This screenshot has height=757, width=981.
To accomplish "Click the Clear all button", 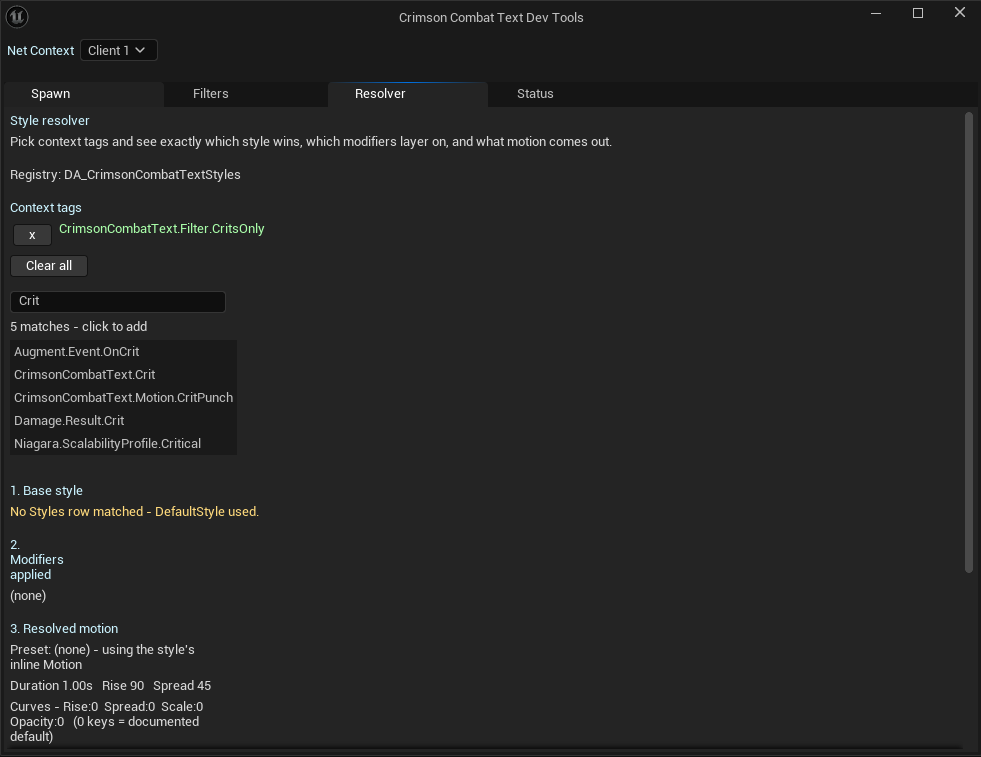I will [49, 266].
